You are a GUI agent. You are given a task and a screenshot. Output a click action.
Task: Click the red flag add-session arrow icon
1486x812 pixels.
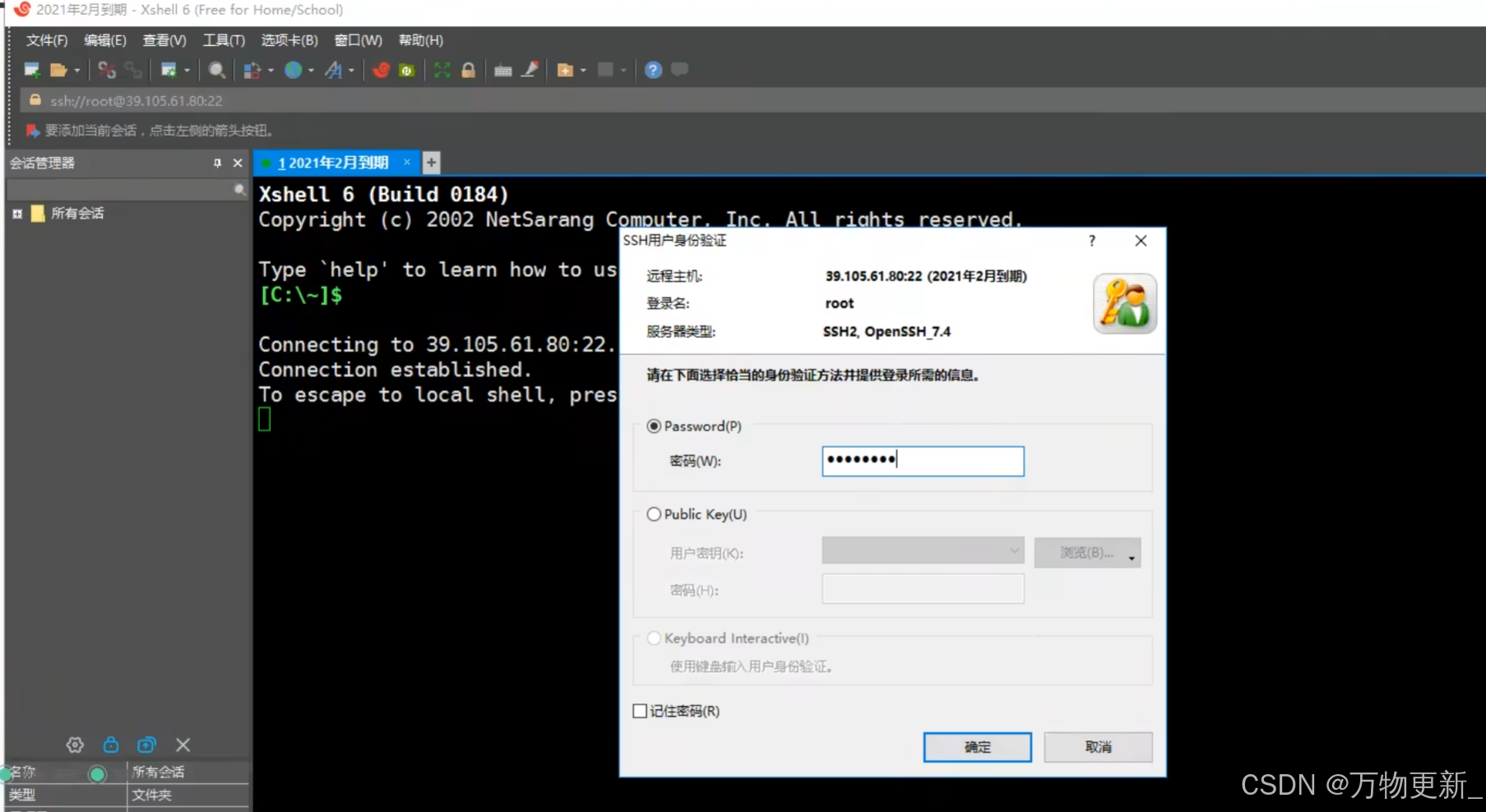(32, 131)
